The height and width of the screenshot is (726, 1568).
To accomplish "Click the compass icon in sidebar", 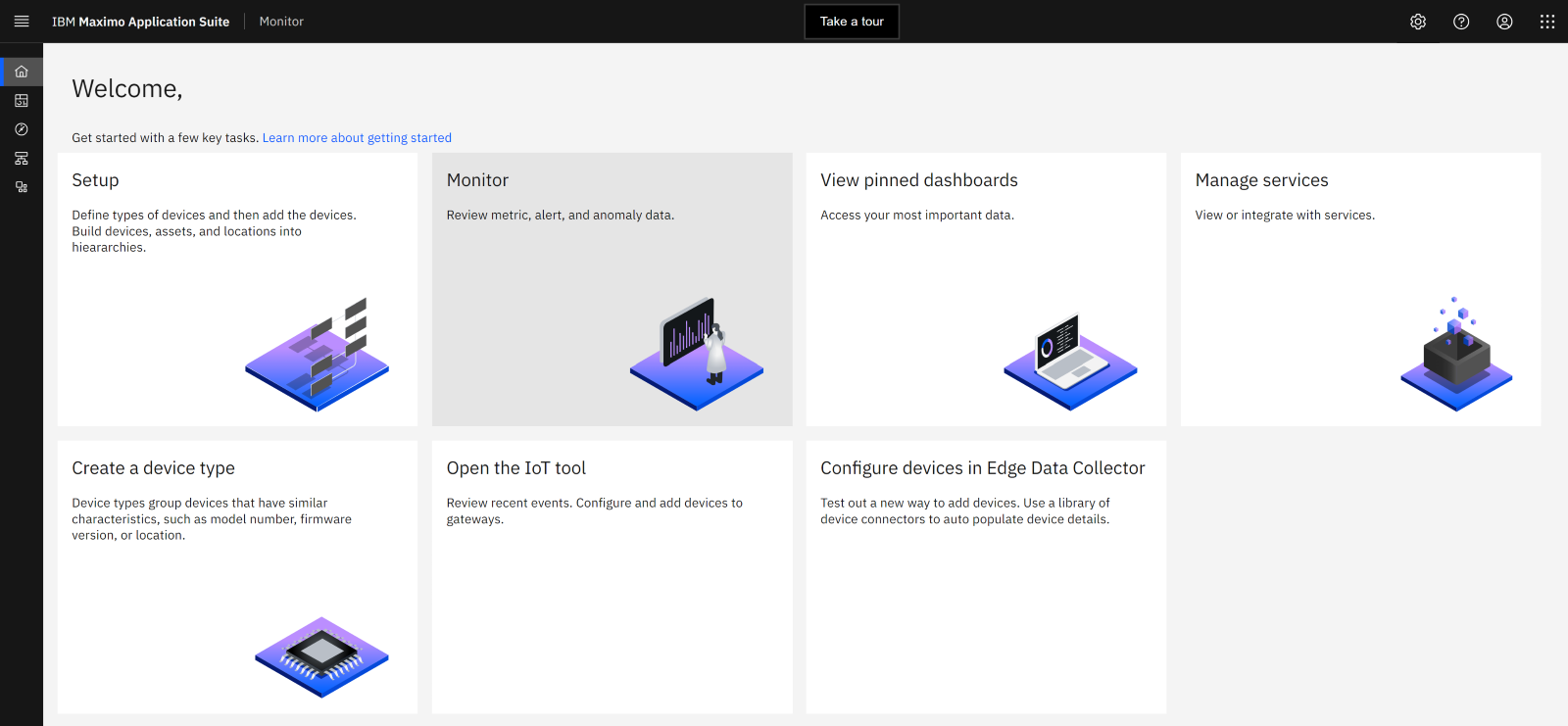I will [22, 129].
